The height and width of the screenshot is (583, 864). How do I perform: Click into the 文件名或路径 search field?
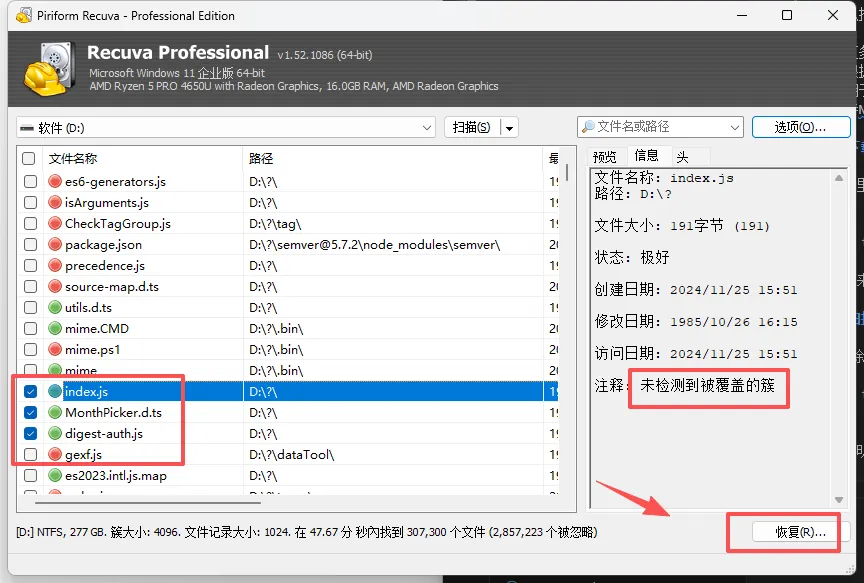click(x=660, y=127)
